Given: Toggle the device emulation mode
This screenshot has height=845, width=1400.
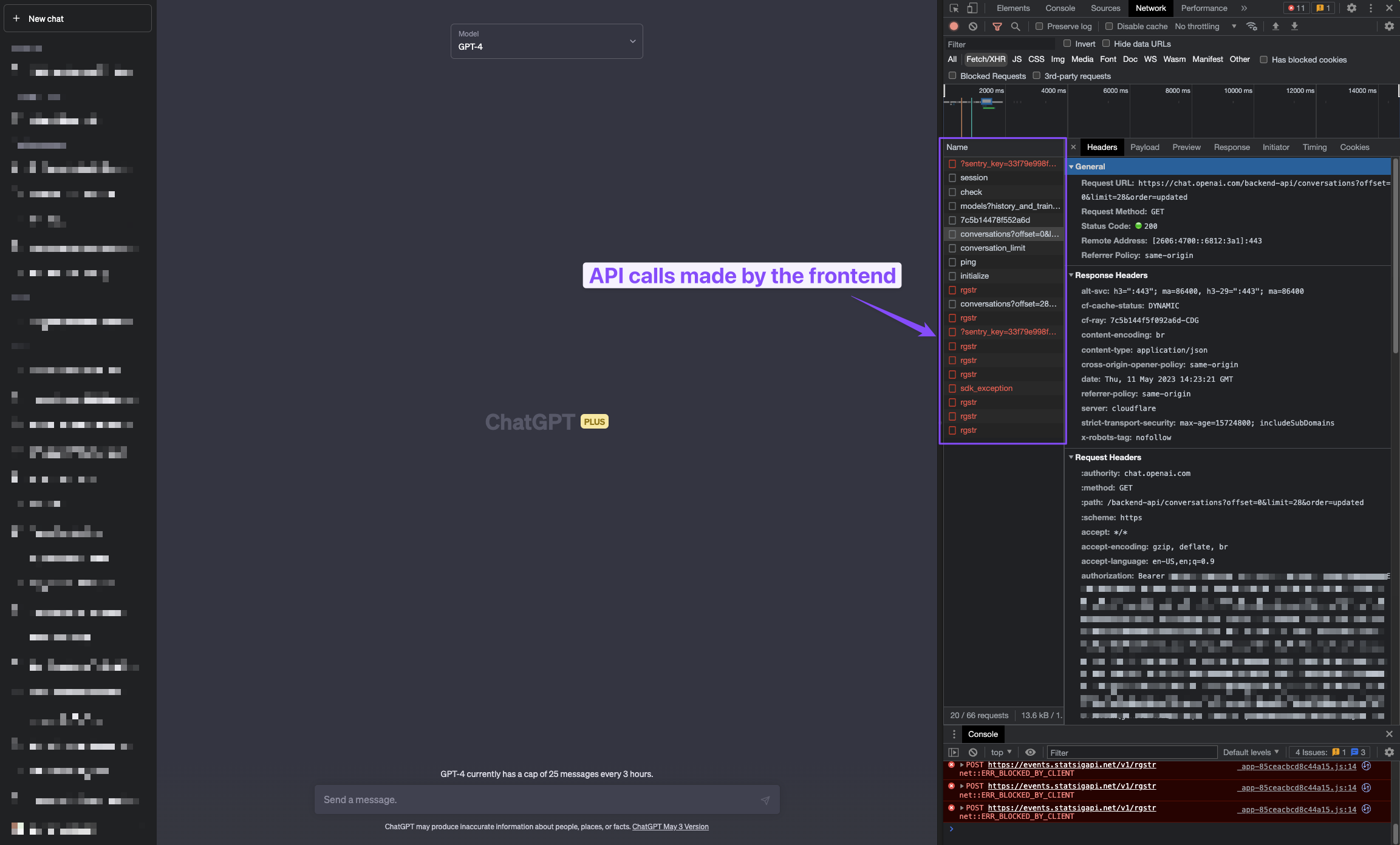Looking at the screenshot, I should 972,8.
